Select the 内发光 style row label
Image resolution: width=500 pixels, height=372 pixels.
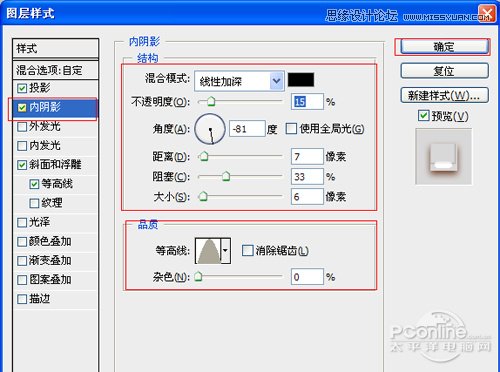pyautogui.click(x=45, y=145)
